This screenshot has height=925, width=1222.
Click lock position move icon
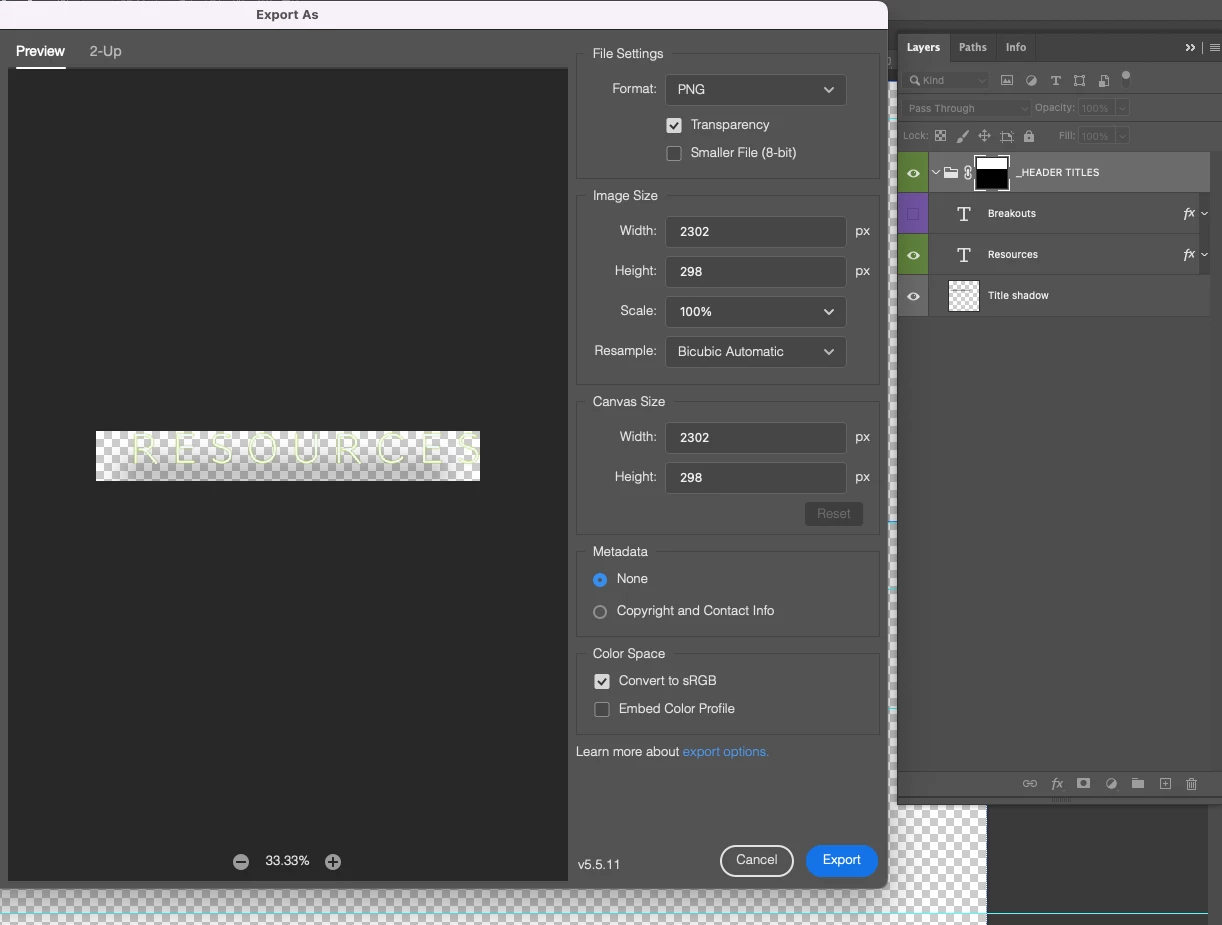point(984,136)
